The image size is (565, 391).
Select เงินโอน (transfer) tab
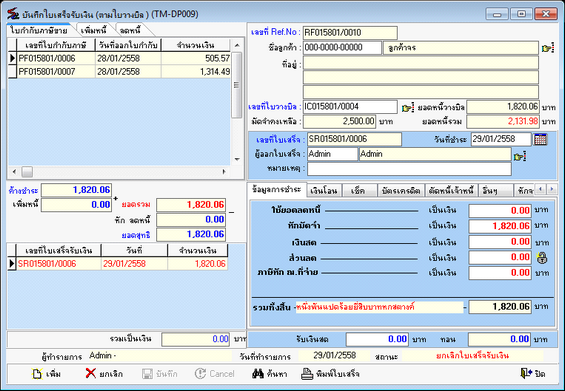[324, 191]
